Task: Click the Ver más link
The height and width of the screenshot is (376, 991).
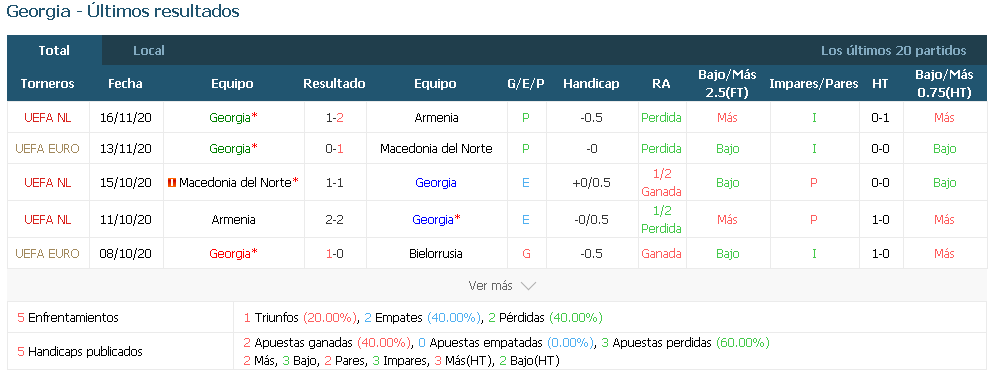Action: point(490,286)
